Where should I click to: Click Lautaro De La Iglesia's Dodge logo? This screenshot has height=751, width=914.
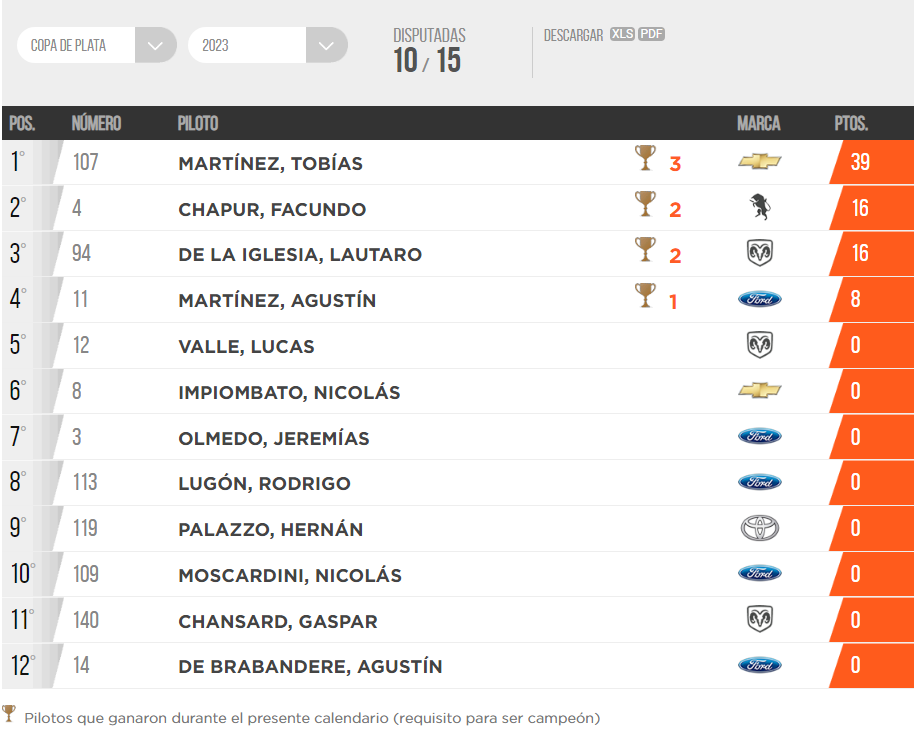point(760,254)
